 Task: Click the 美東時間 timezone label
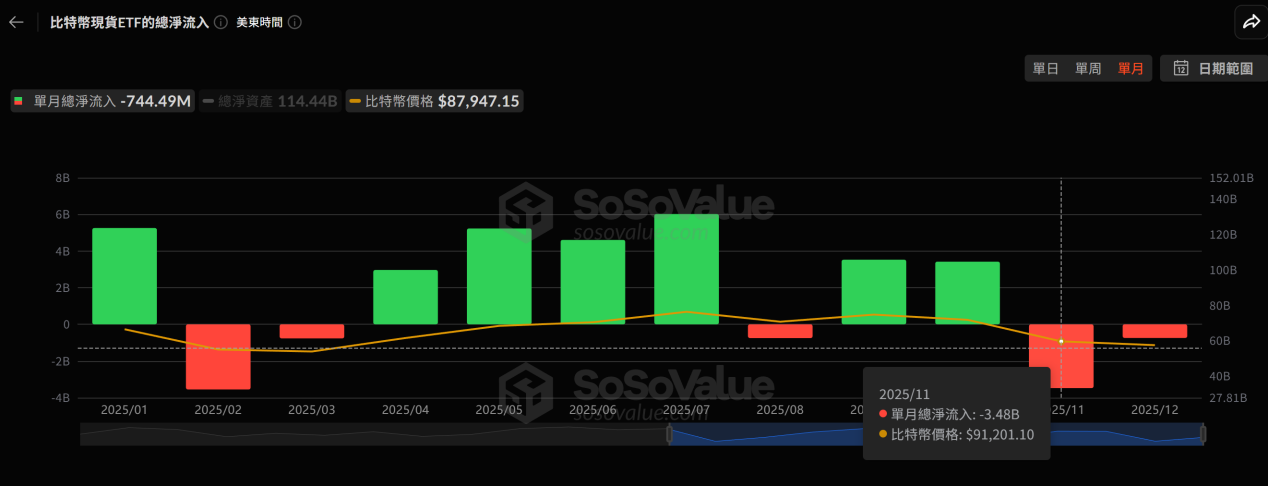[x=259, y=22]
